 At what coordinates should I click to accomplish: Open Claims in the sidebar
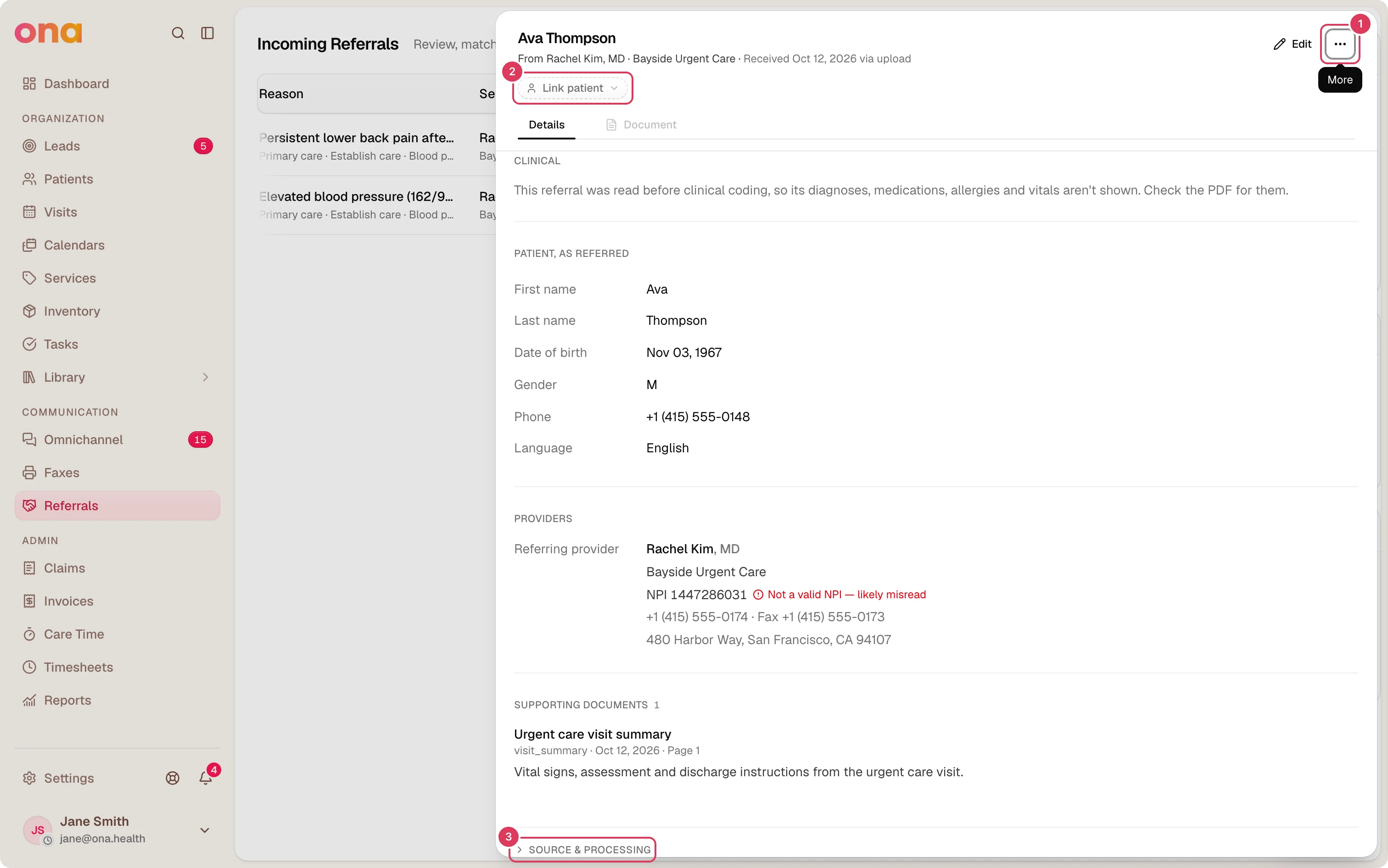(117, 568)
